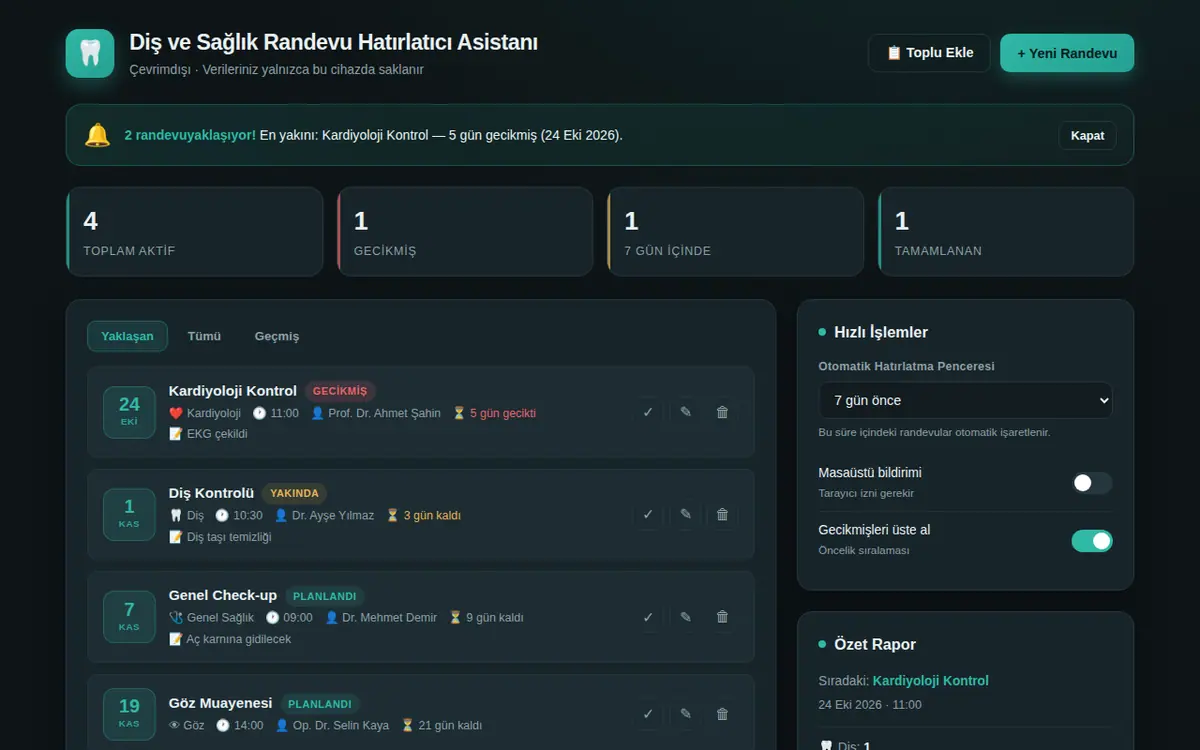Viewport: 1200px width, 750px height.
Task: Mark Kardiyoloji Kontrol as completed
Action: [x=648, y=412]
